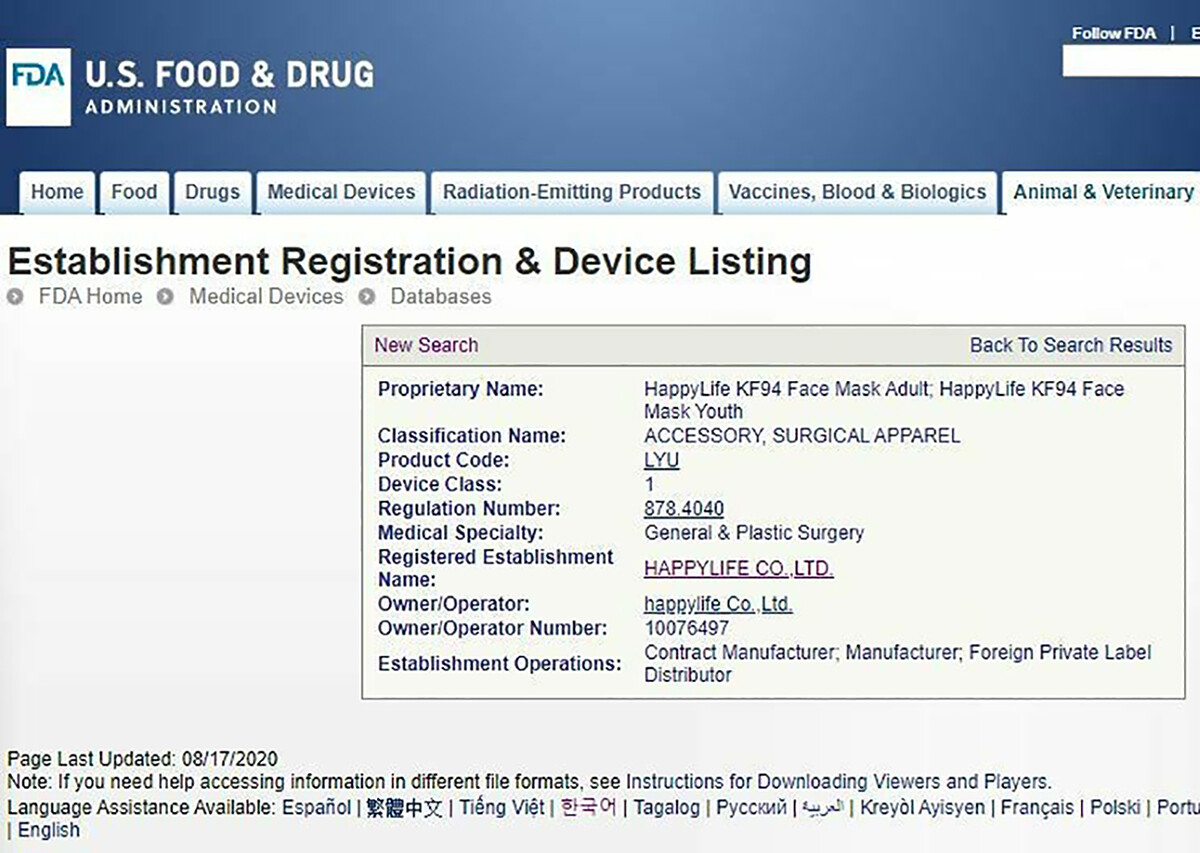Open product code LYU link
The width and height of the screenshot is (1200, 853).
(661, 460)
